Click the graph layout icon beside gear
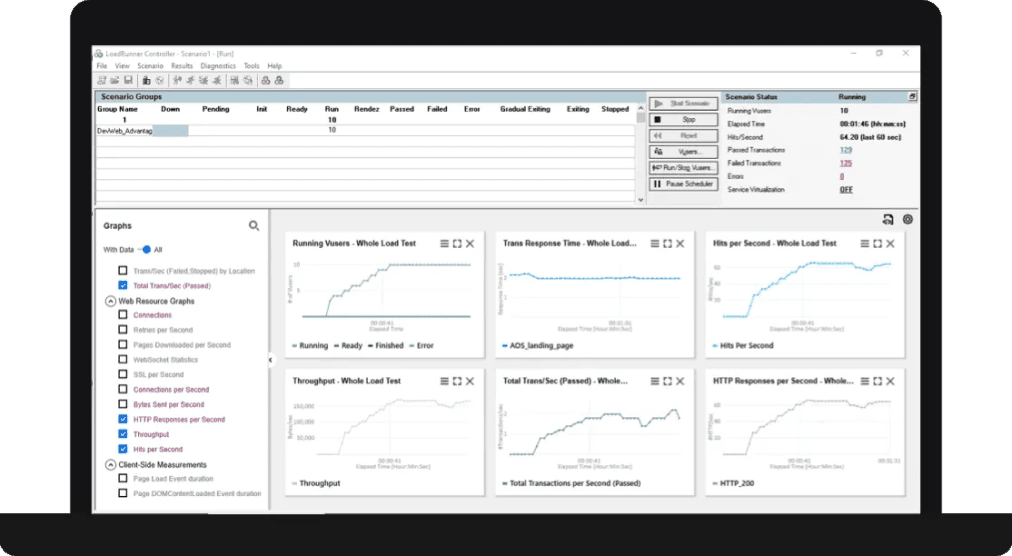Screen dimensions: 1012x556 tap(887, 219)
